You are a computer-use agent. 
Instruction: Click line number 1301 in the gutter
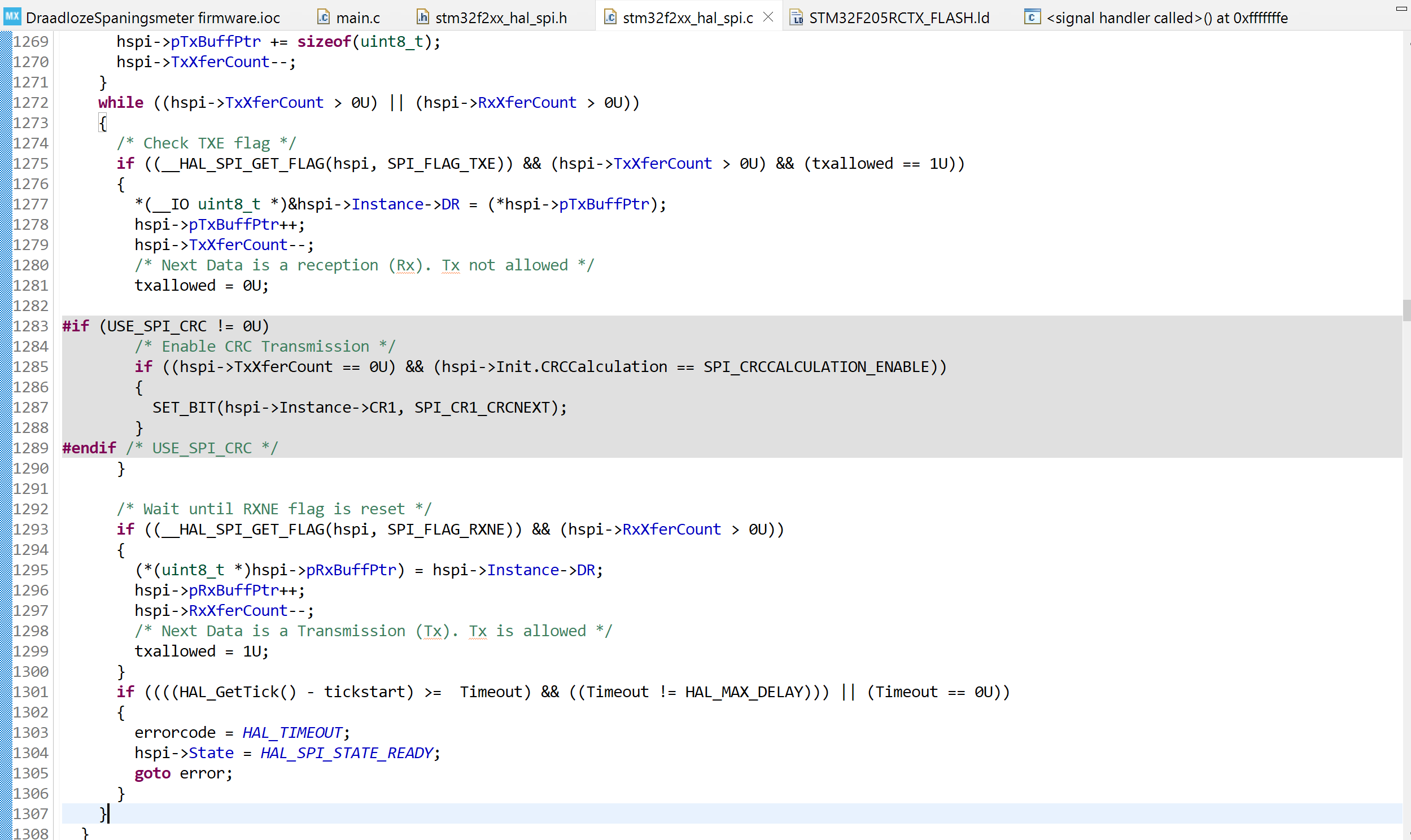[31, 692]
